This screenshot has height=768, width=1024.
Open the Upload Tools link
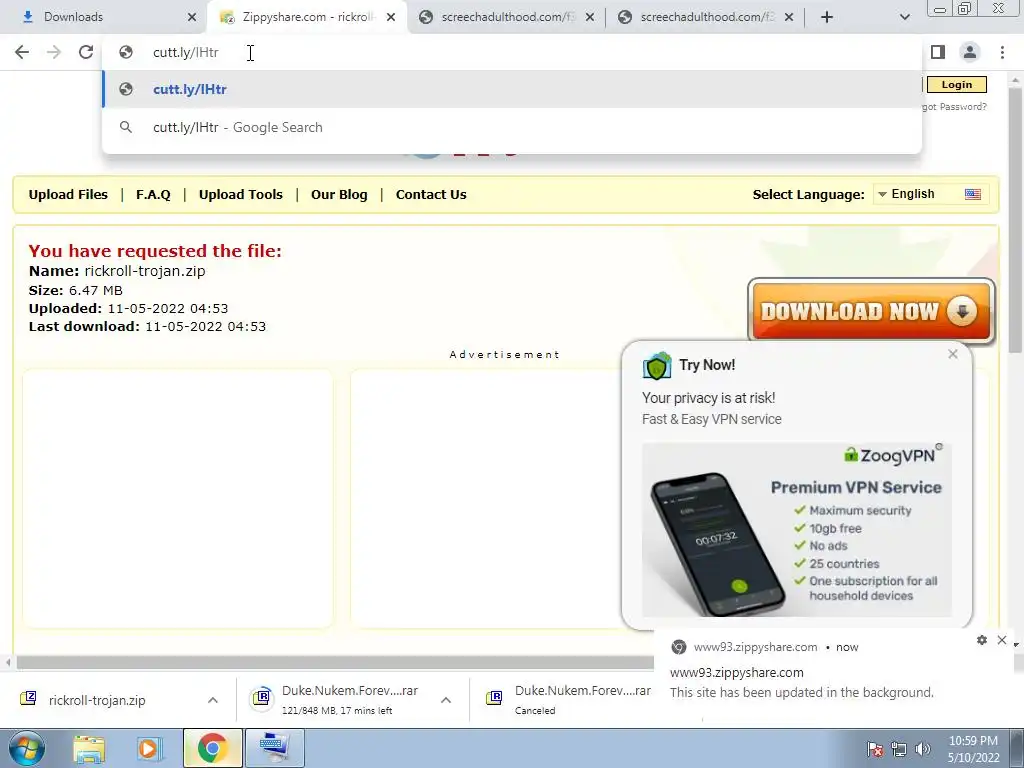pos(240,195)
